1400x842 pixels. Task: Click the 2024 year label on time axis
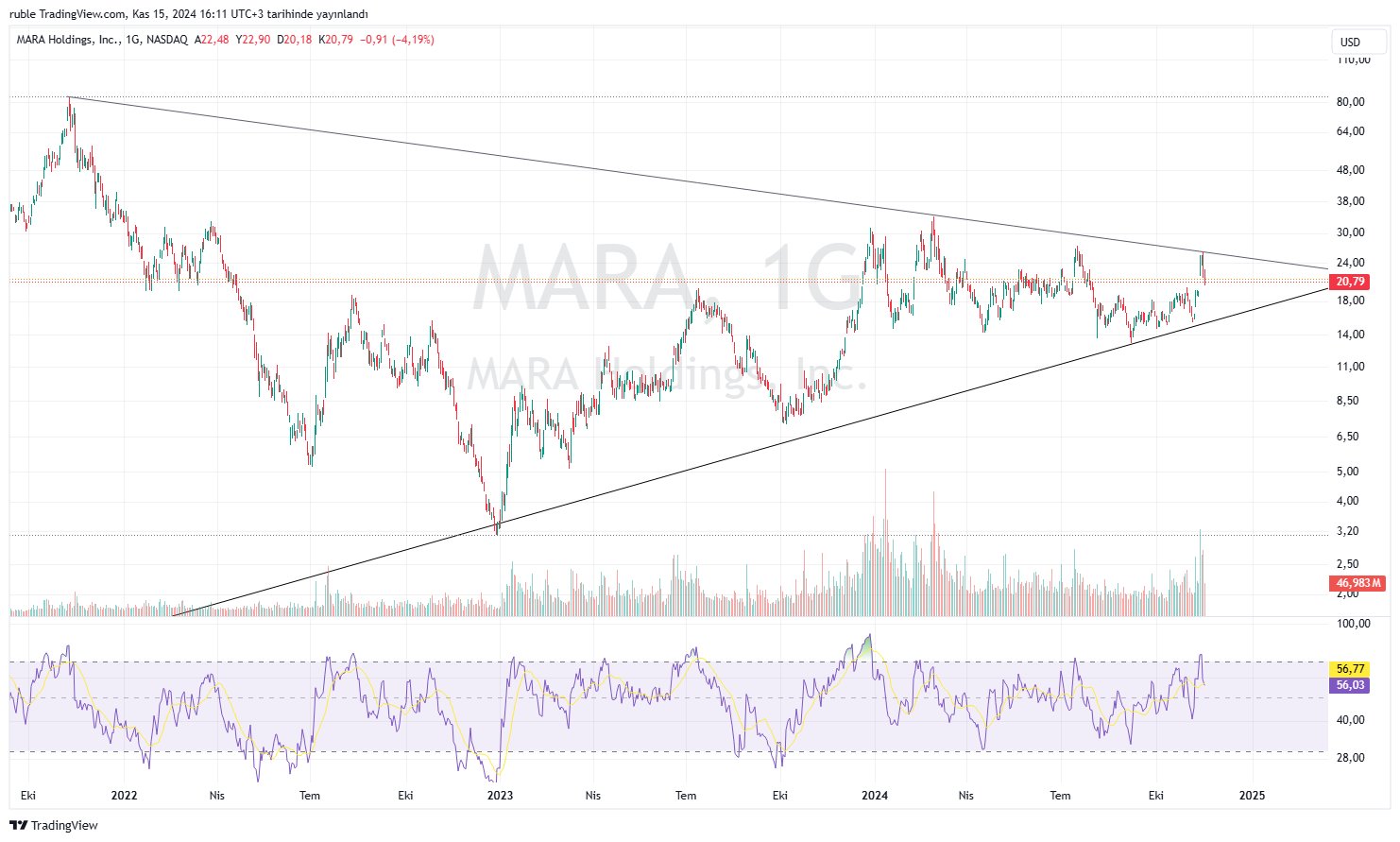875,796
